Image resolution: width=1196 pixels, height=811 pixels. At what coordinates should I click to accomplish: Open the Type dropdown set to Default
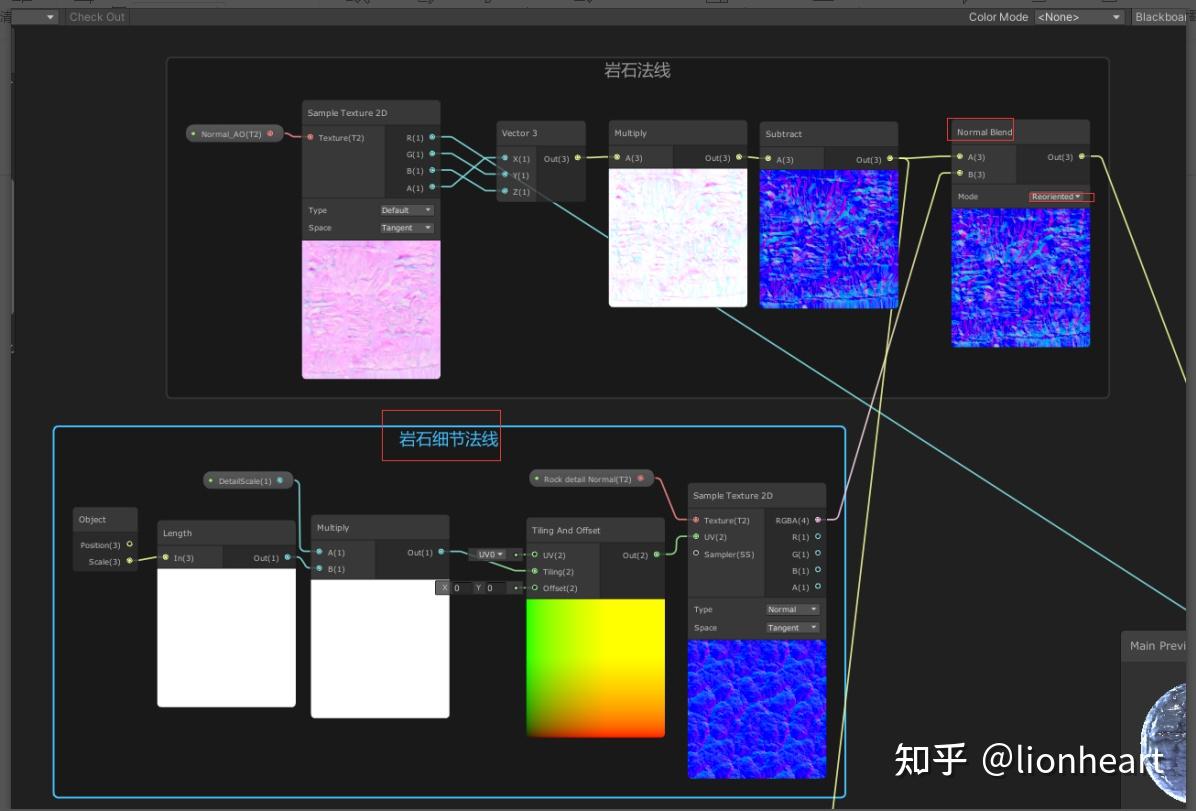[x=407, y=210]
